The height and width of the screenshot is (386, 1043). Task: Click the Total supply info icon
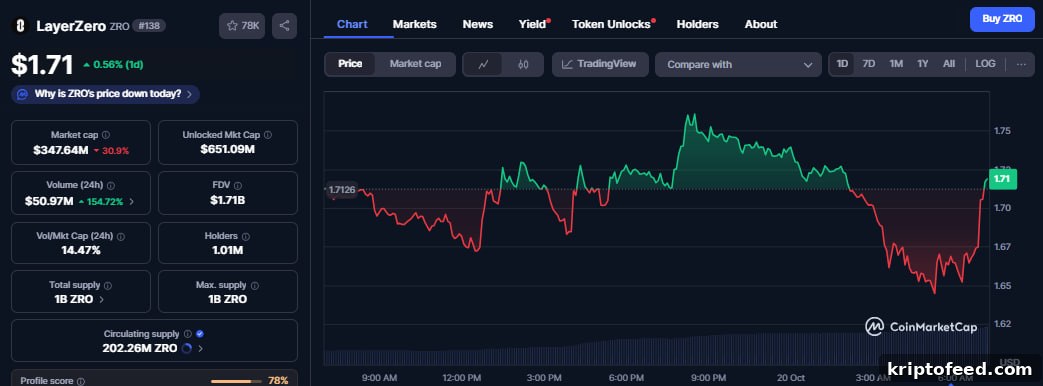[108, 285]
